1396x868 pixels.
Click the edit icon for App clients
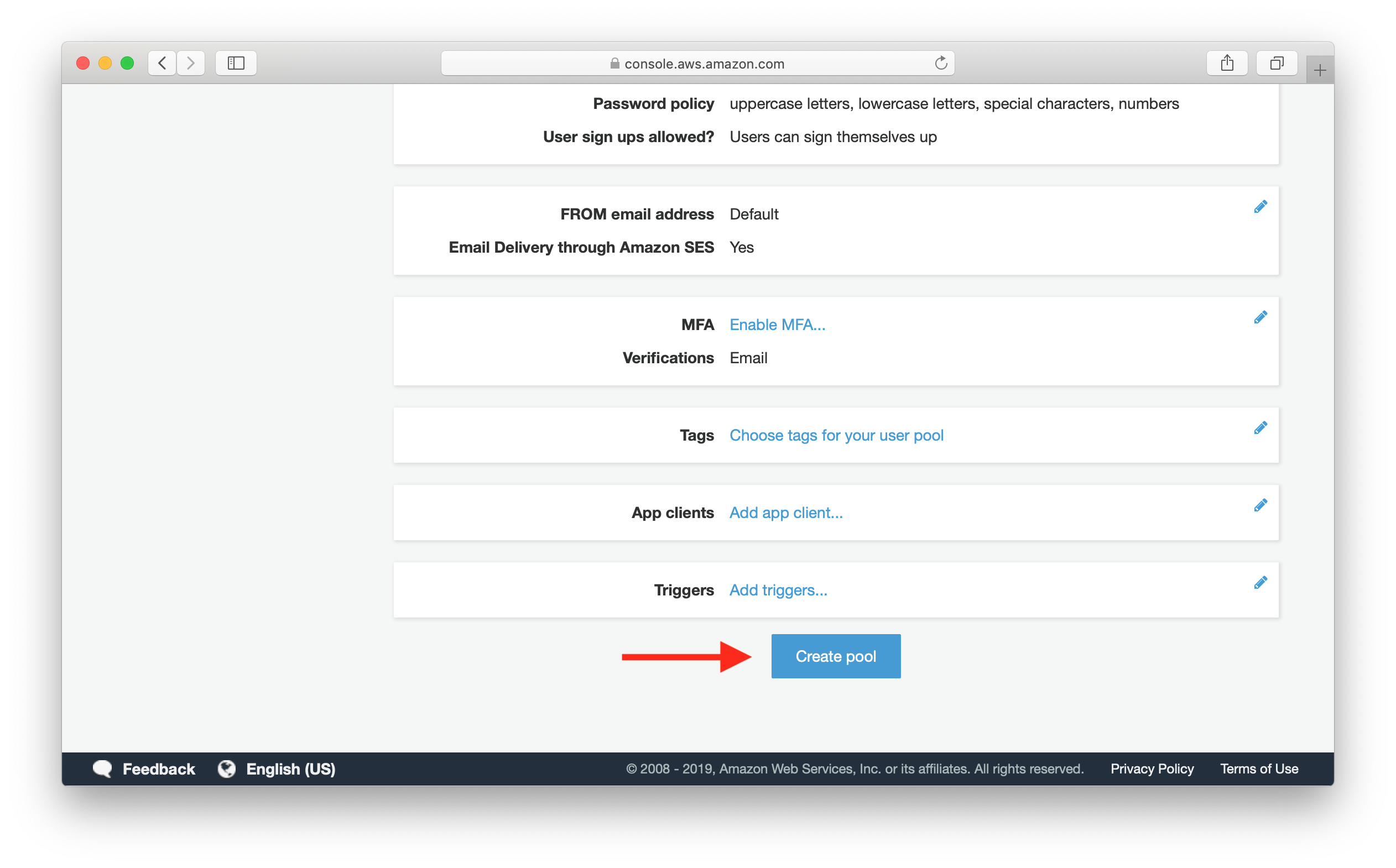pos(1260,505)
